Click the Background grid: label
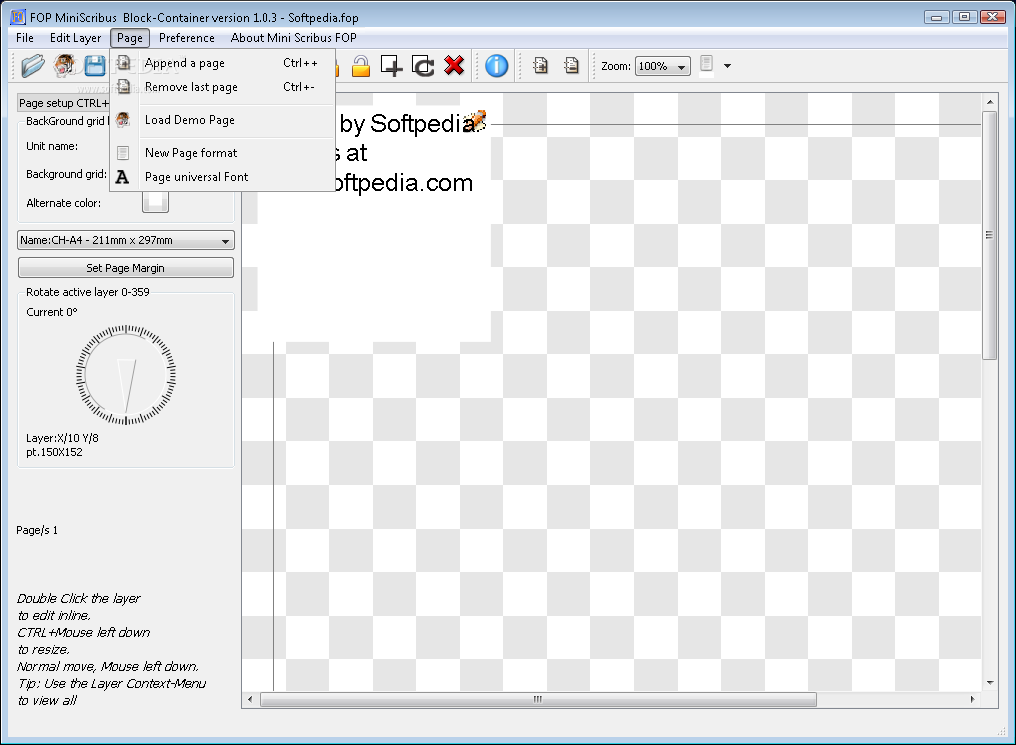The width and height of the screenshot is (1016, 745). (x=66, y=174)
